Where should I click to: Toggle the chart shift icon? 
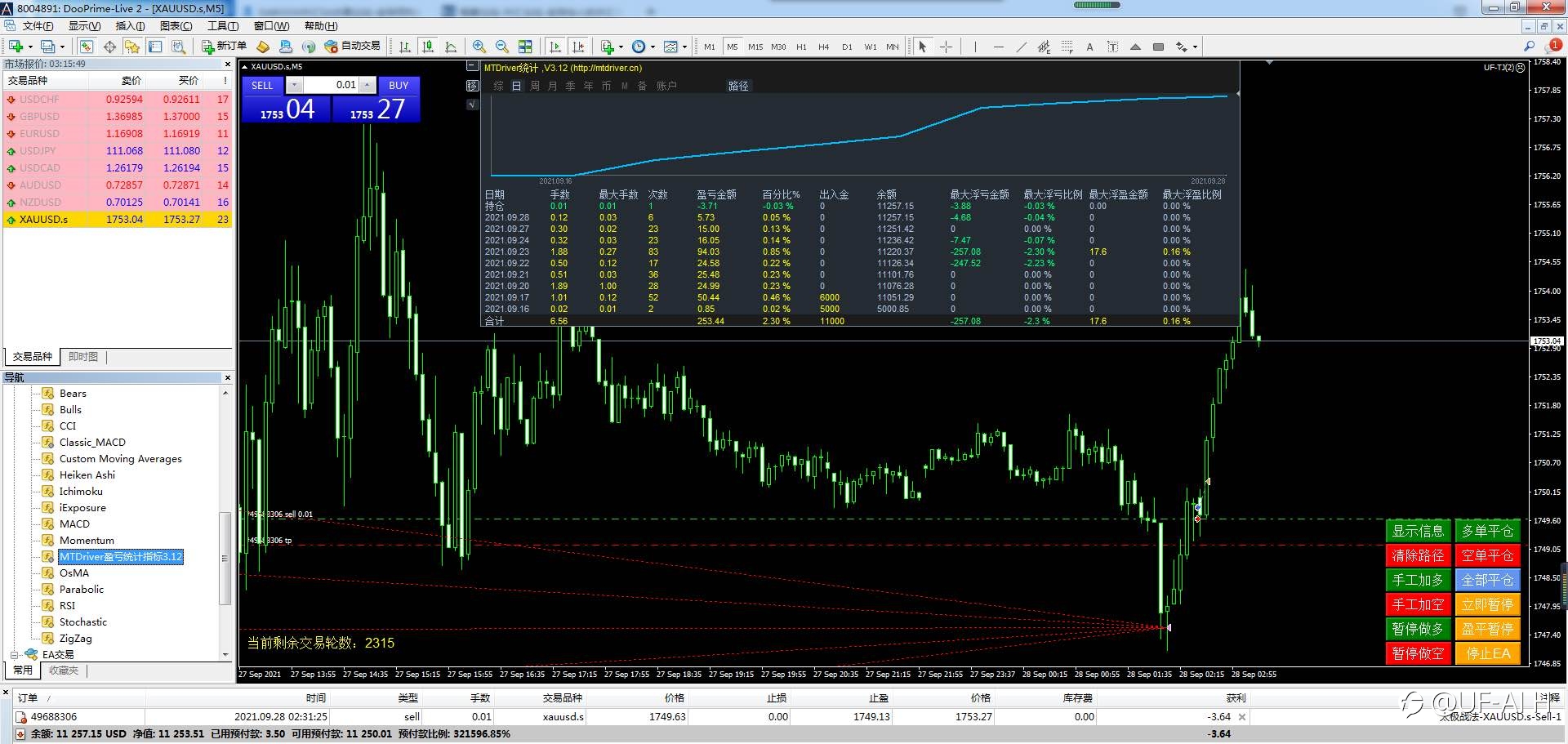click(578, 47)
